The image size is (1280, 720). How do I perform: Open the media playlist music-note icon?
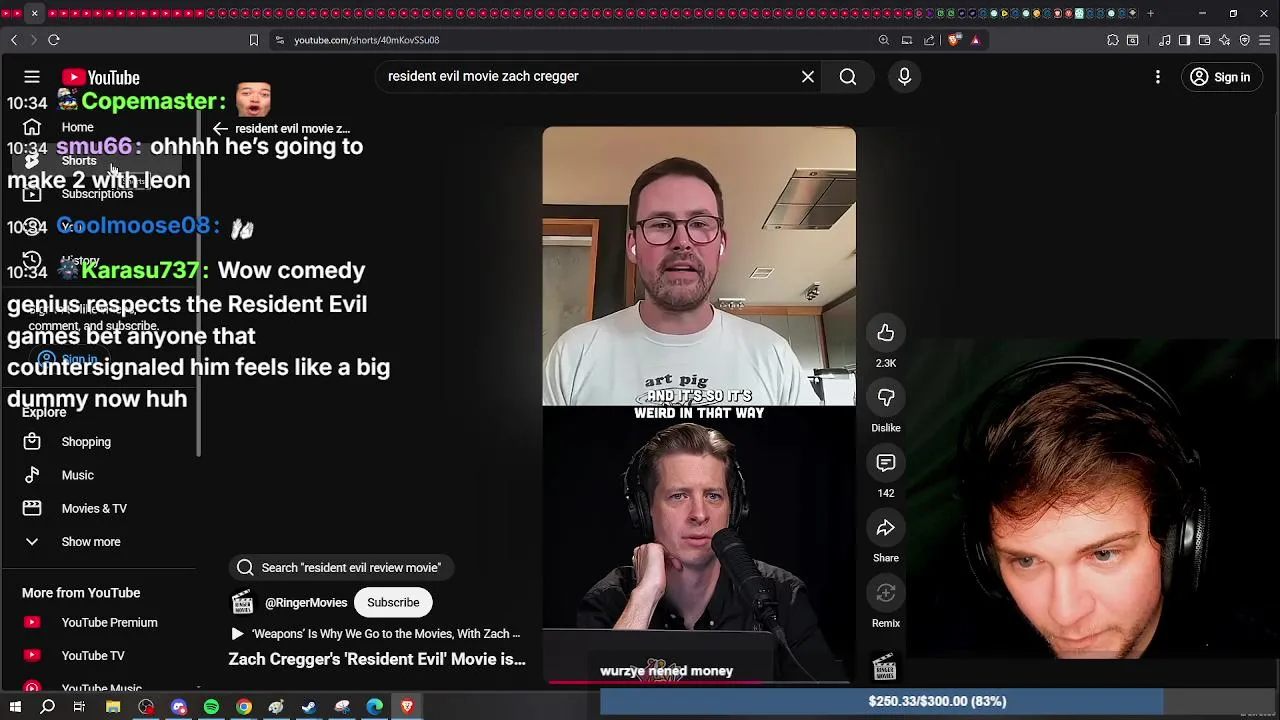pos(1165,40)
